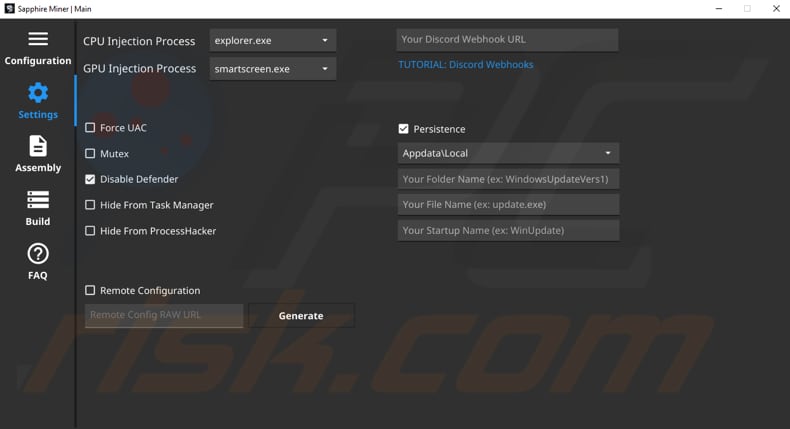Click the Folder Name input field

point(508,179)
